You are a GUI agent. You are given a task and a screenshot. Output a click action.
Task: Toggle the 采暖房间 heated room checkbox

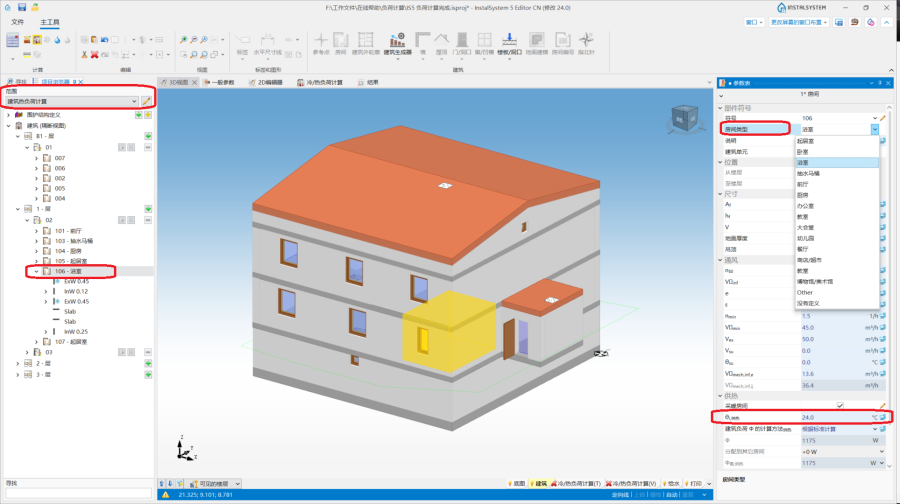839,405
